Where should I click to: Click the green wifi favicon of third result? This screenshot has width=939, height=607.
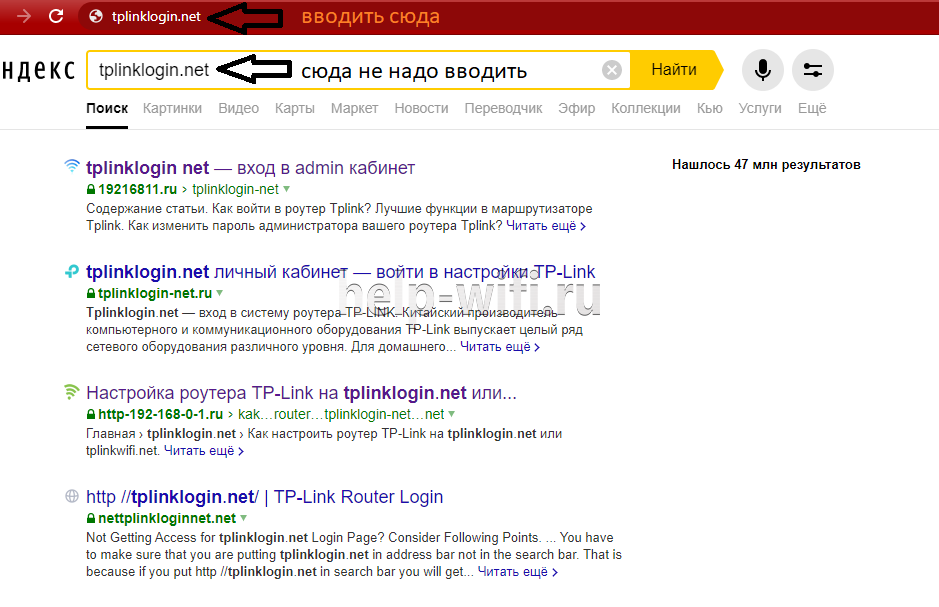coord(72,393)
